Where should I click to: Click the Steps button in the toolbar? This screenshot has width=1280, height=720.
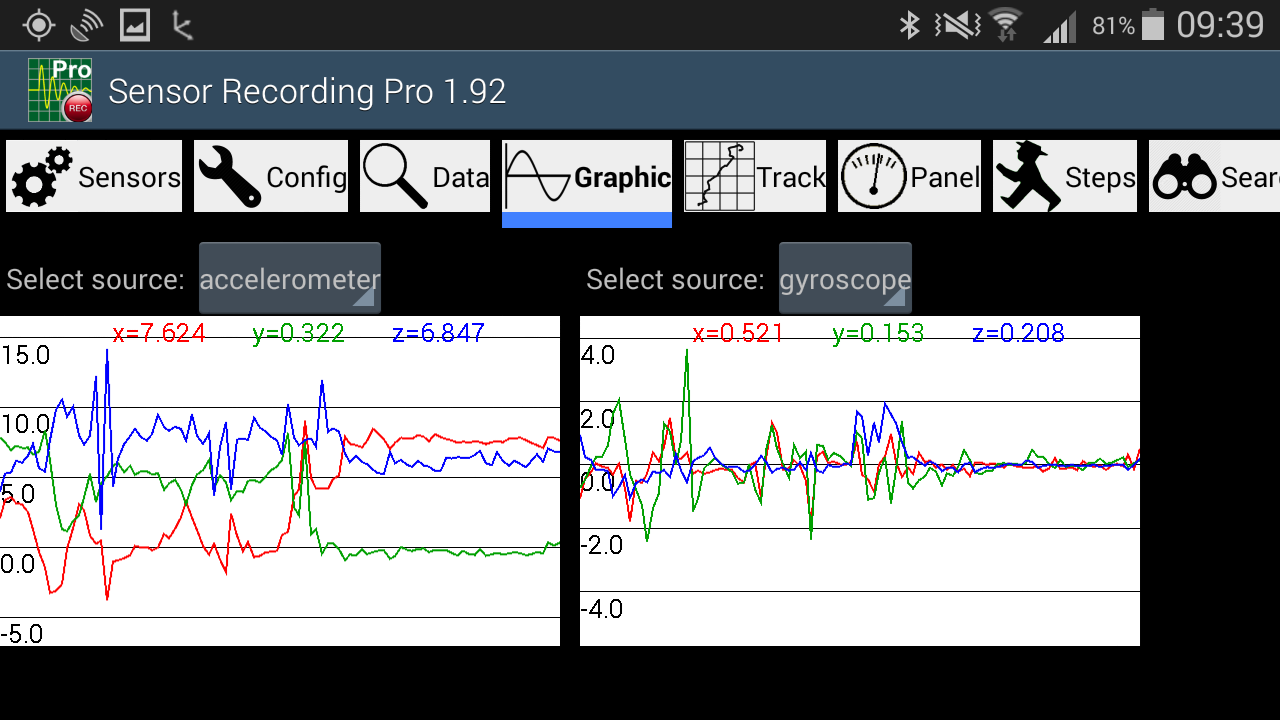click(x=1065, y=176)
